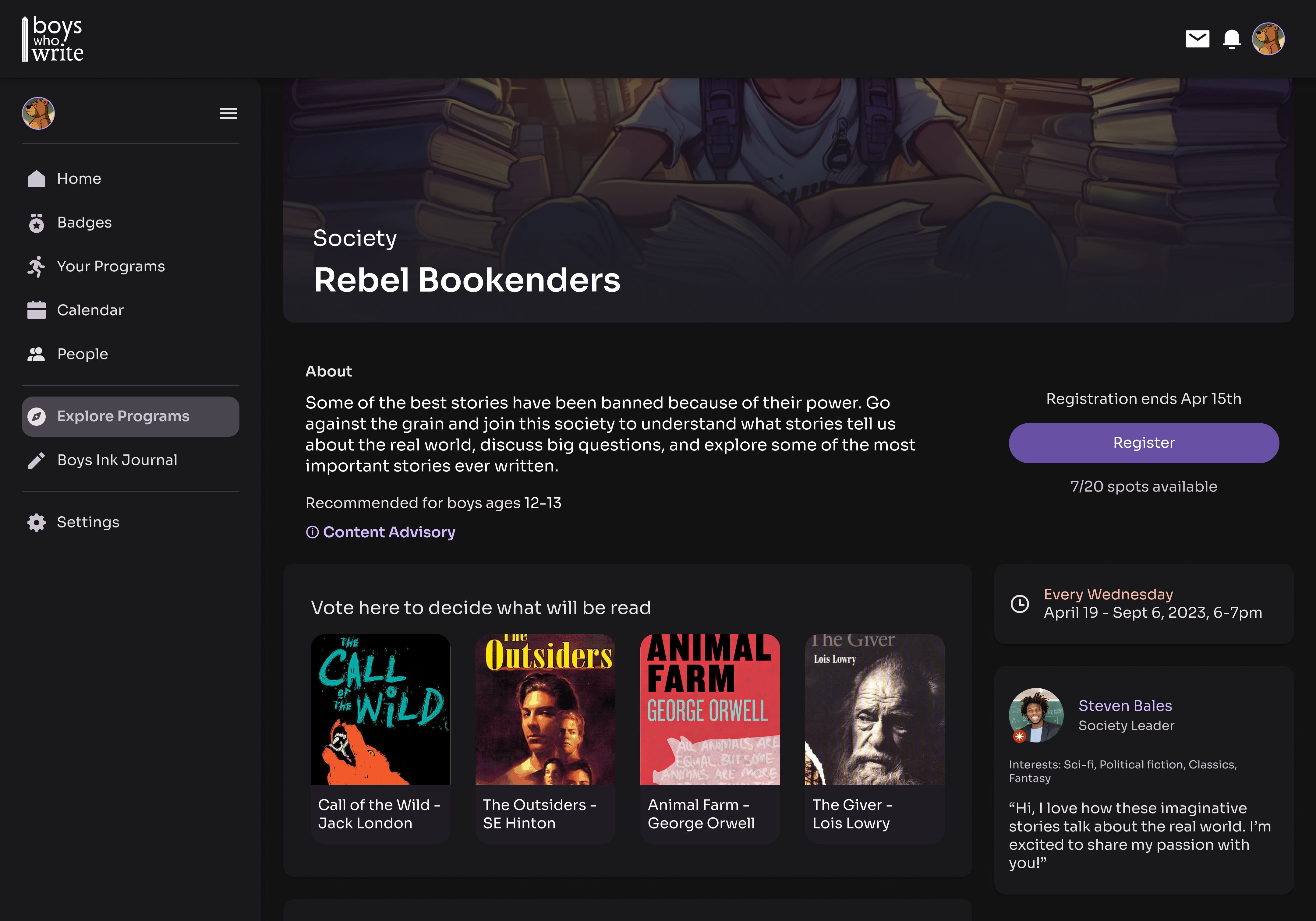
Task: Click the Register button
Action: point(1144,443)
